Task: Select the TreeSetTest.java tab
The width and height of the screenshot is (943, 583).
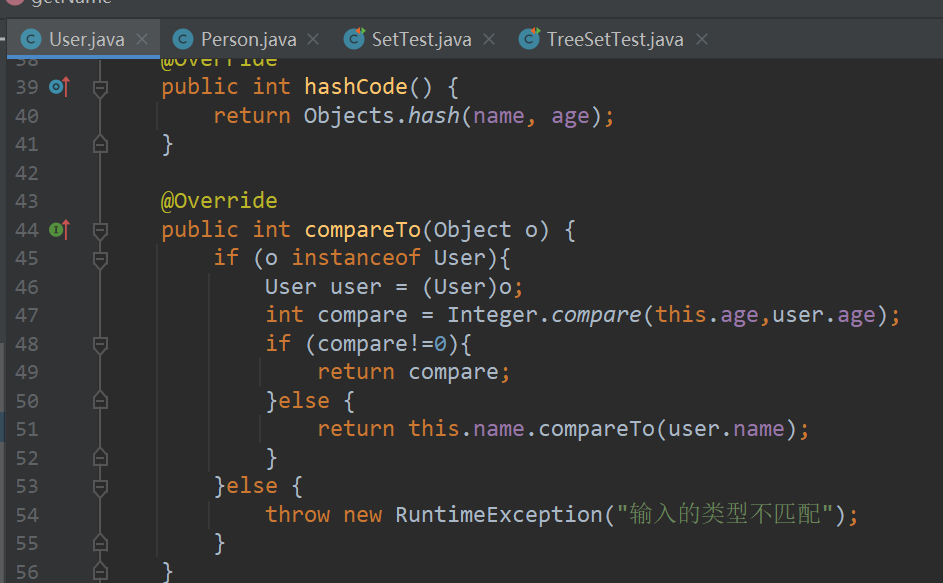Action: click(x=614, y=40)
